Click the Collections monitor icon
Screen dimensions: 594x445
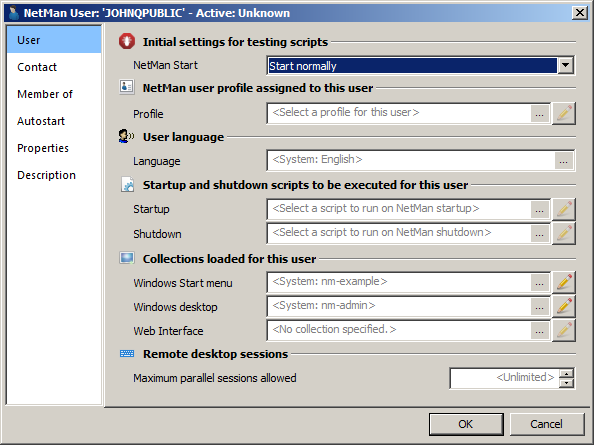127,258
